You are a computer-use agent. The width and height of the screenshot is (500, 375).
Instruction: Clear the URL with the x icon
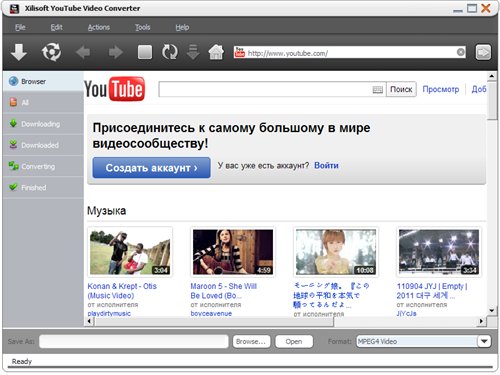(461, 52)
